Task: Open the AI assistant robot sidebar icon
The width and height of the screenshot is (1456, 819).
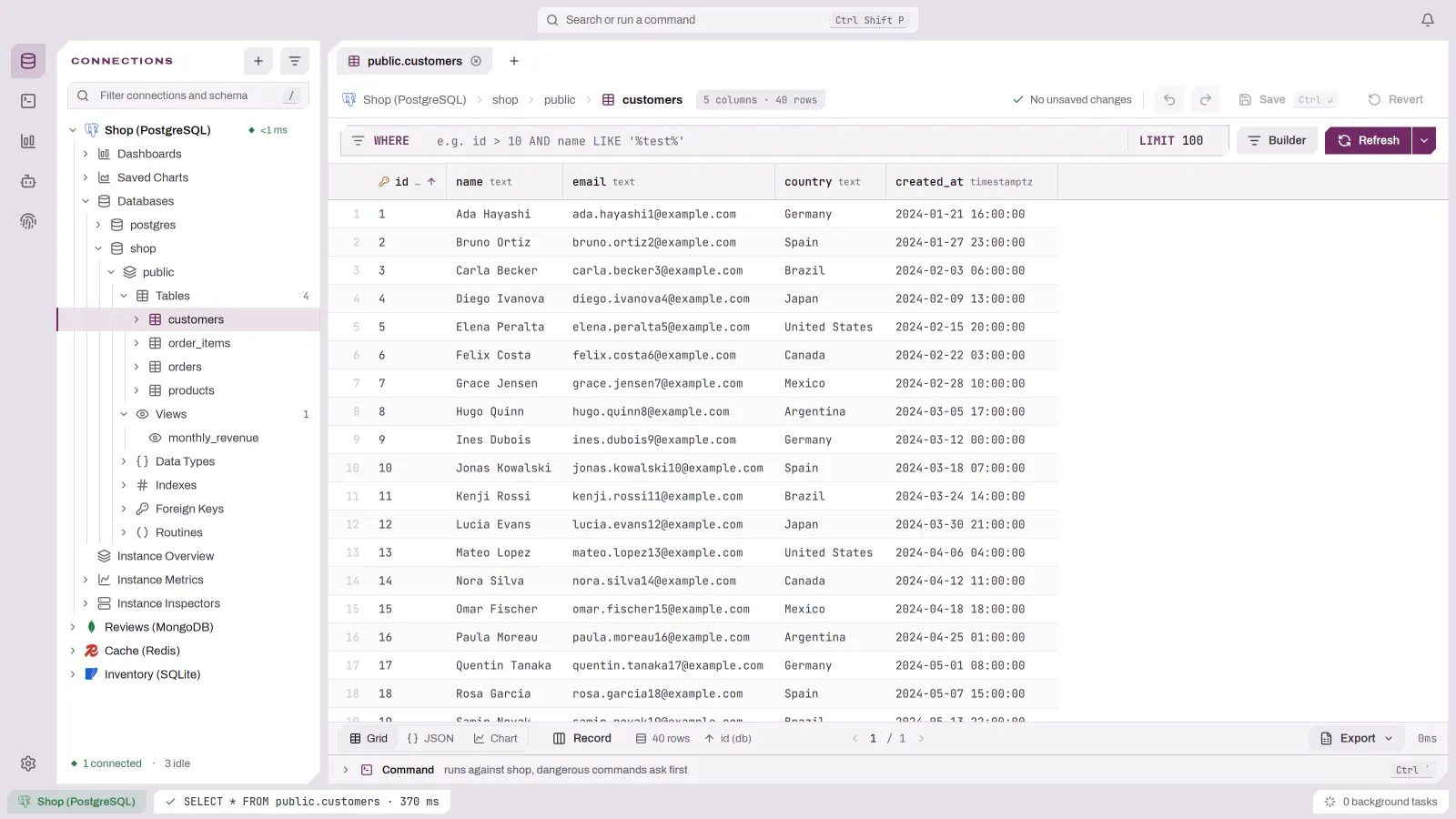Action: (28, 181)
